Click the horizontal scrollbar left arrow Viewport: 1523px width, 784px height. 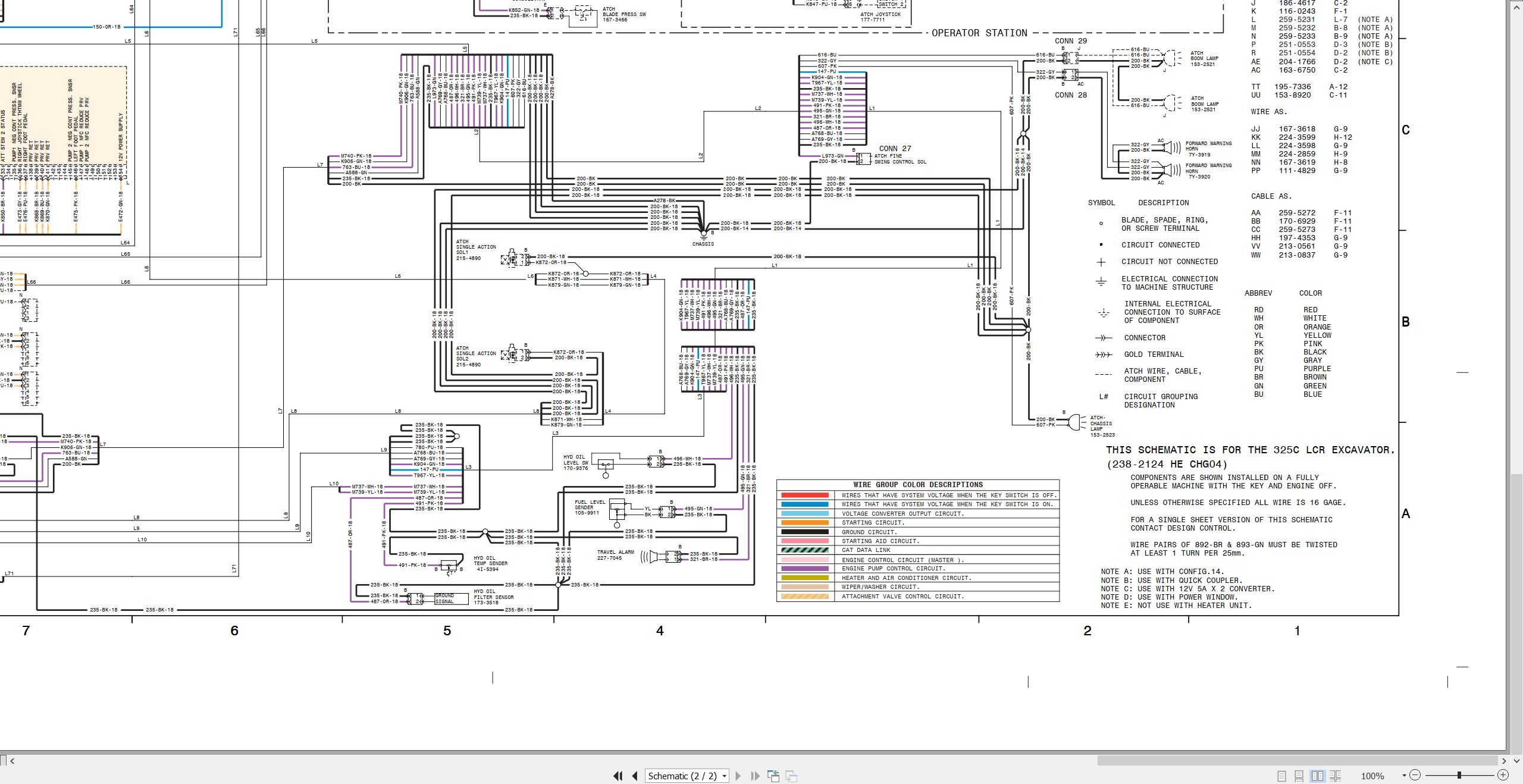[12, 761]
